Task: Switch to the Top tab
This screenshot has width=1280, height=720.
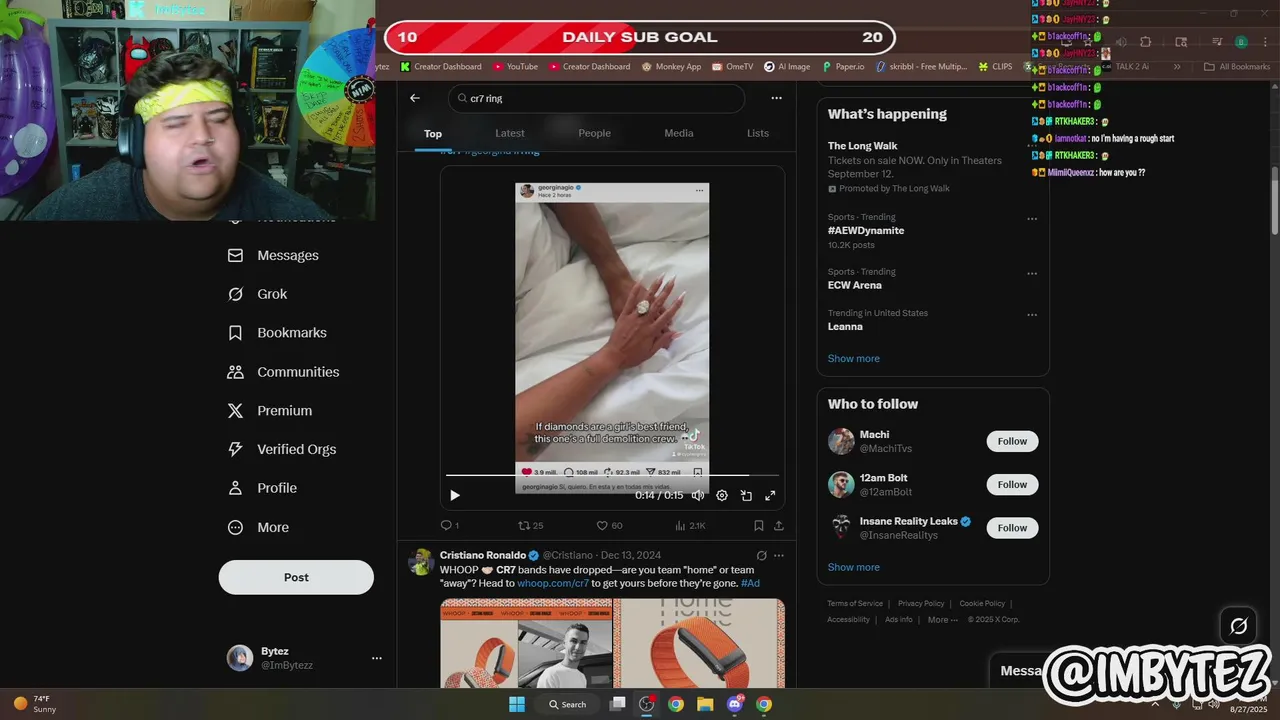Action: tap(433, 133)
